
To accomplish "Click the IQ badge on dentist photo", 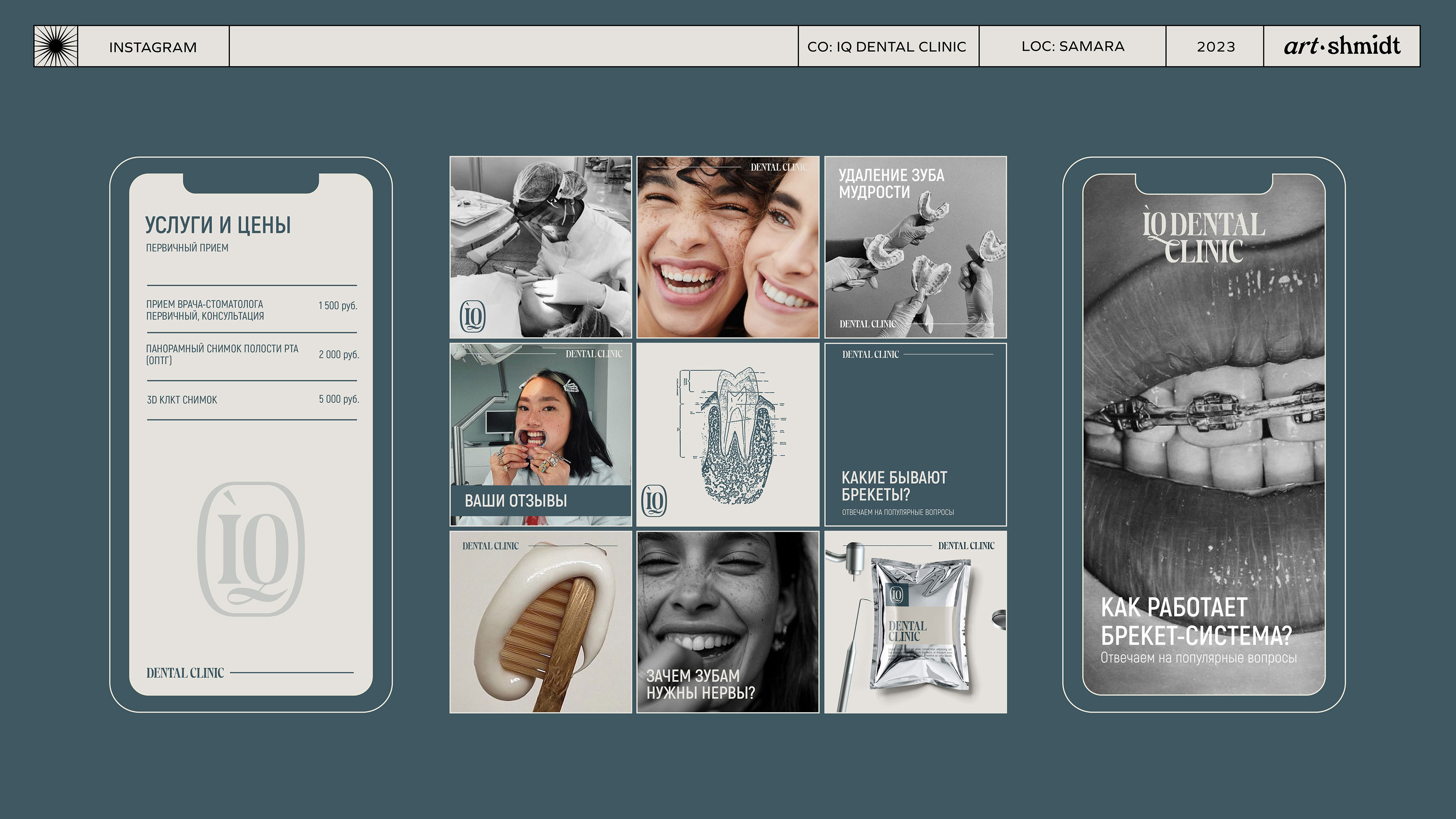I will [x=473, y=316].
